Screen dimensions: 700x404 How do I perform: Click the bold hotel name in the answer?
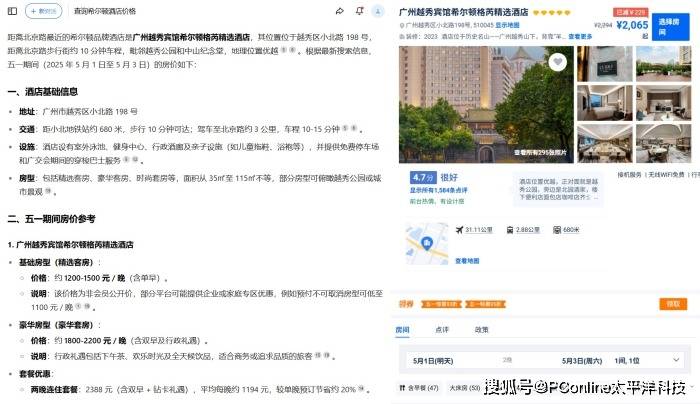pos(192,37)
